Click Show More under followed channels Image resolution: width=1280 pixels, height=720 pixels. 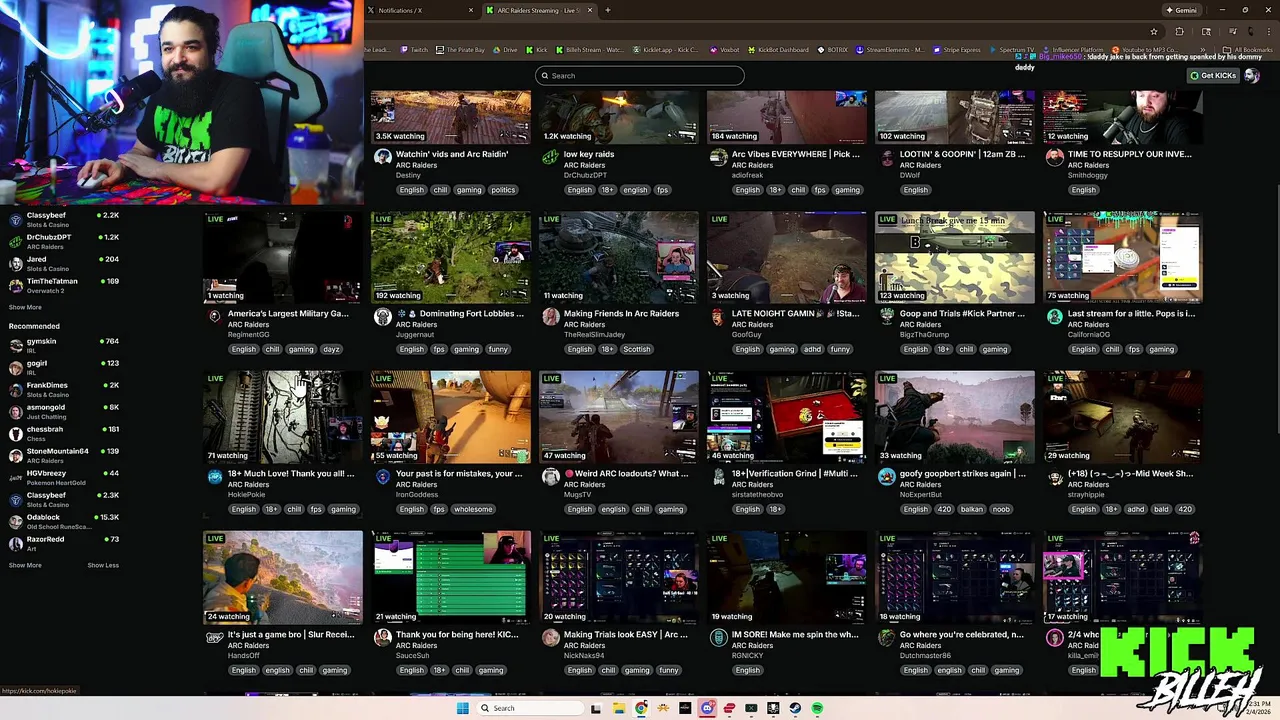25,307
